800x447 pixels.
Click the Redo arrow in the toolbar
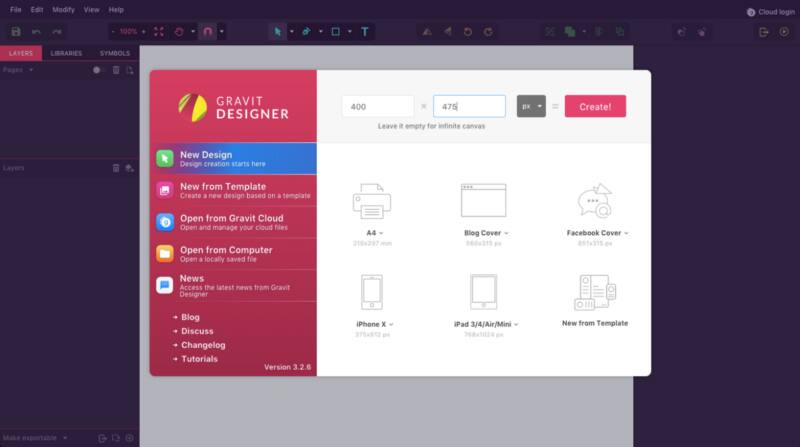(x=57, y=32)
